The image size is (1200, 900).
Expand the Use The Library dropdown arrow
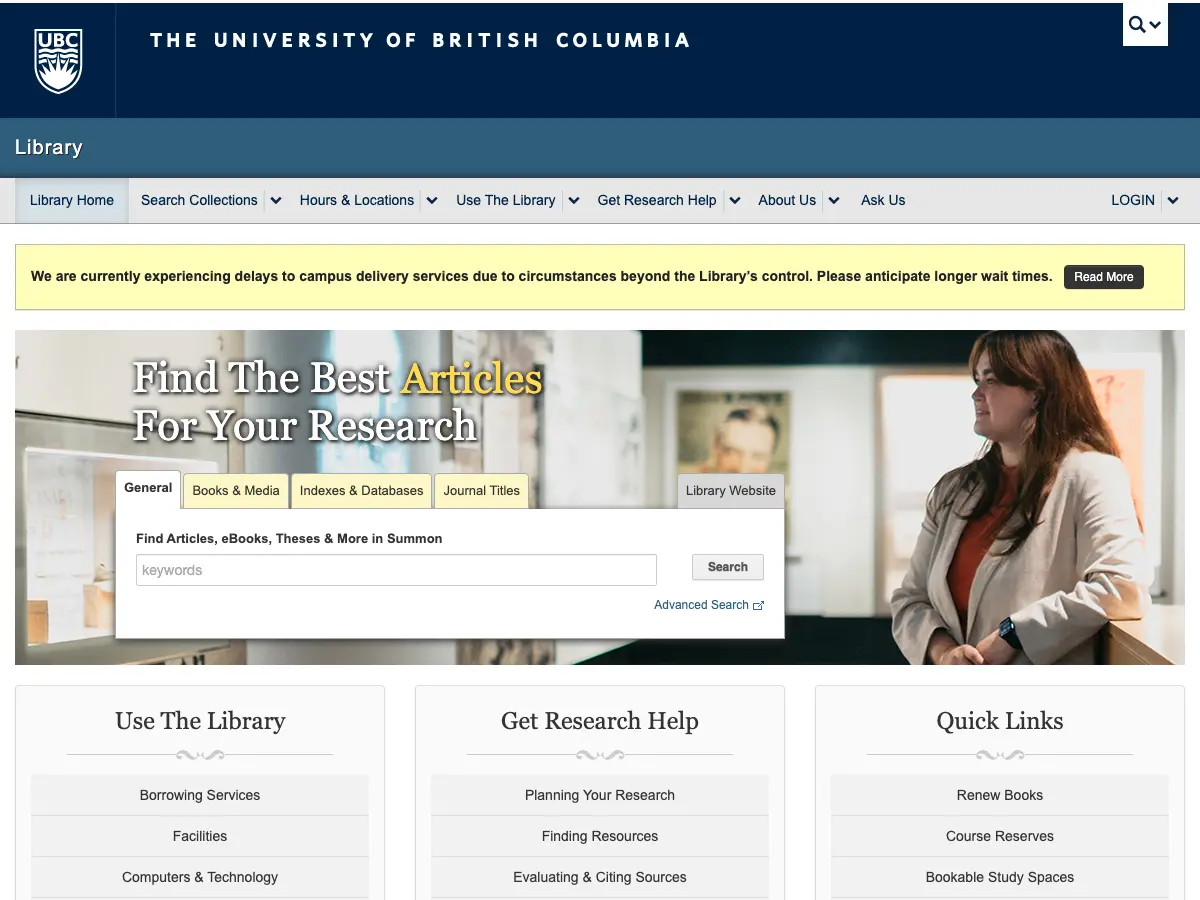574,201
